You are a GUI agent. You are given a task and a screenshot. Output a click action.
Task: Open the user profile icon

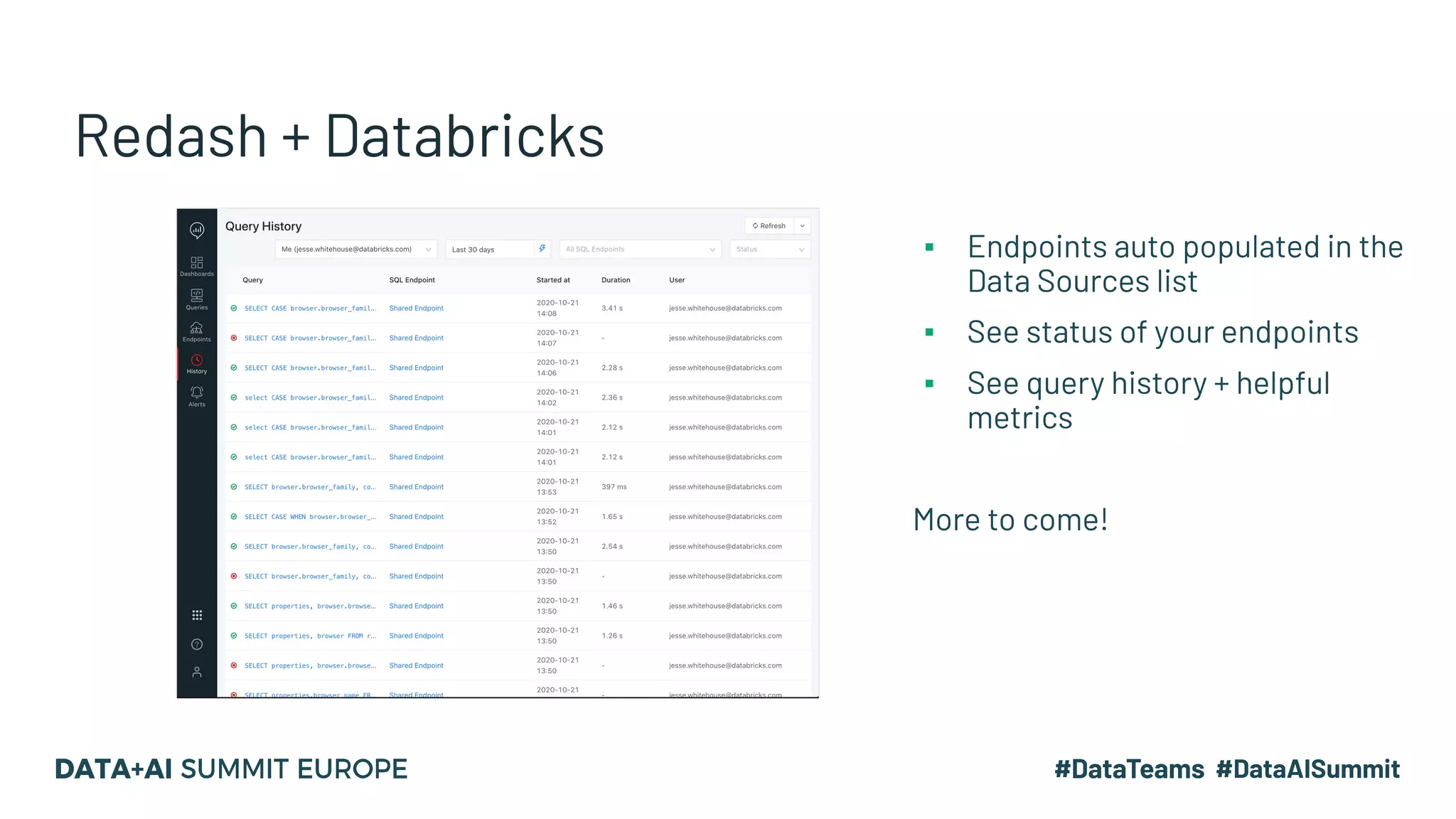[197, 672]
